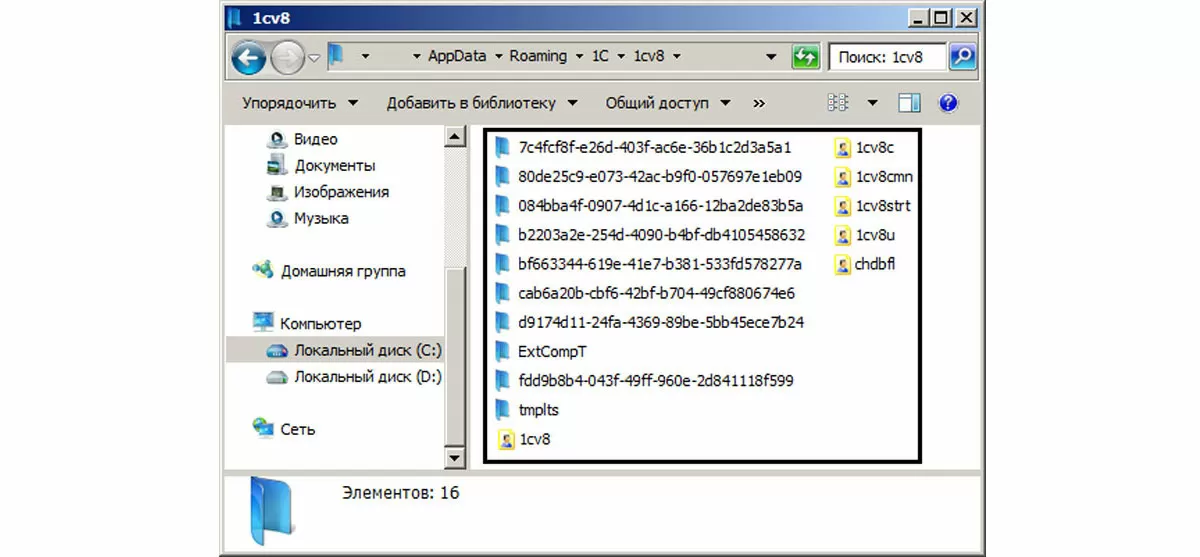Select folder icon of fdd9b8b4-043f-49ff-960e-2d841118f599
The width and height of the screenshot is (1200, 557).
(x=503, y=380)
